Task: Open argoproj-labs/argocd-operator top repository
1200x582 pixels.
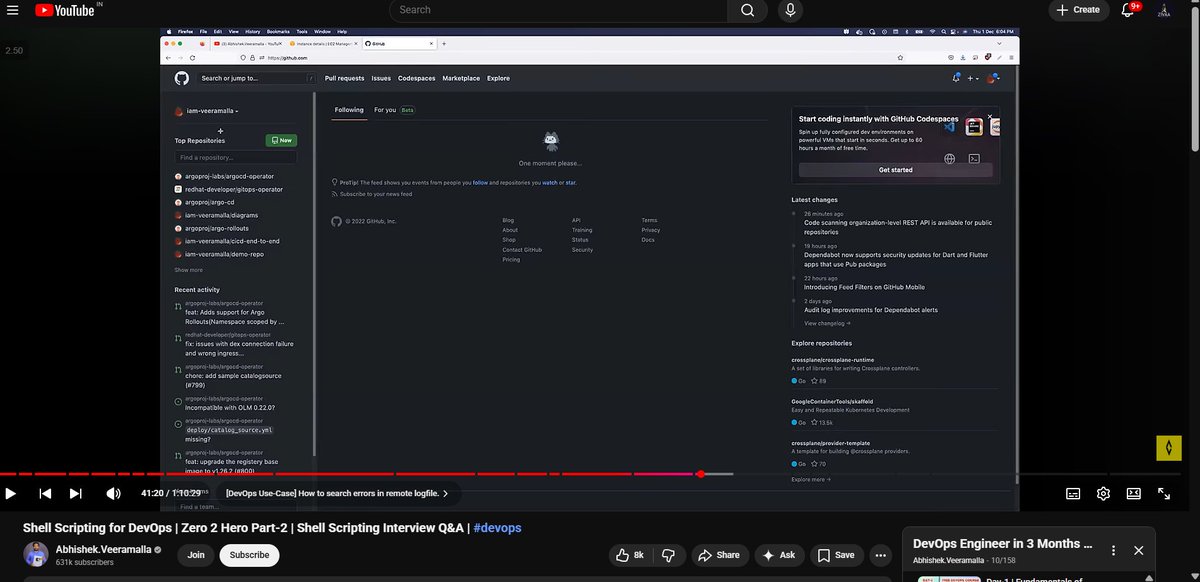Action: (229, 176)
